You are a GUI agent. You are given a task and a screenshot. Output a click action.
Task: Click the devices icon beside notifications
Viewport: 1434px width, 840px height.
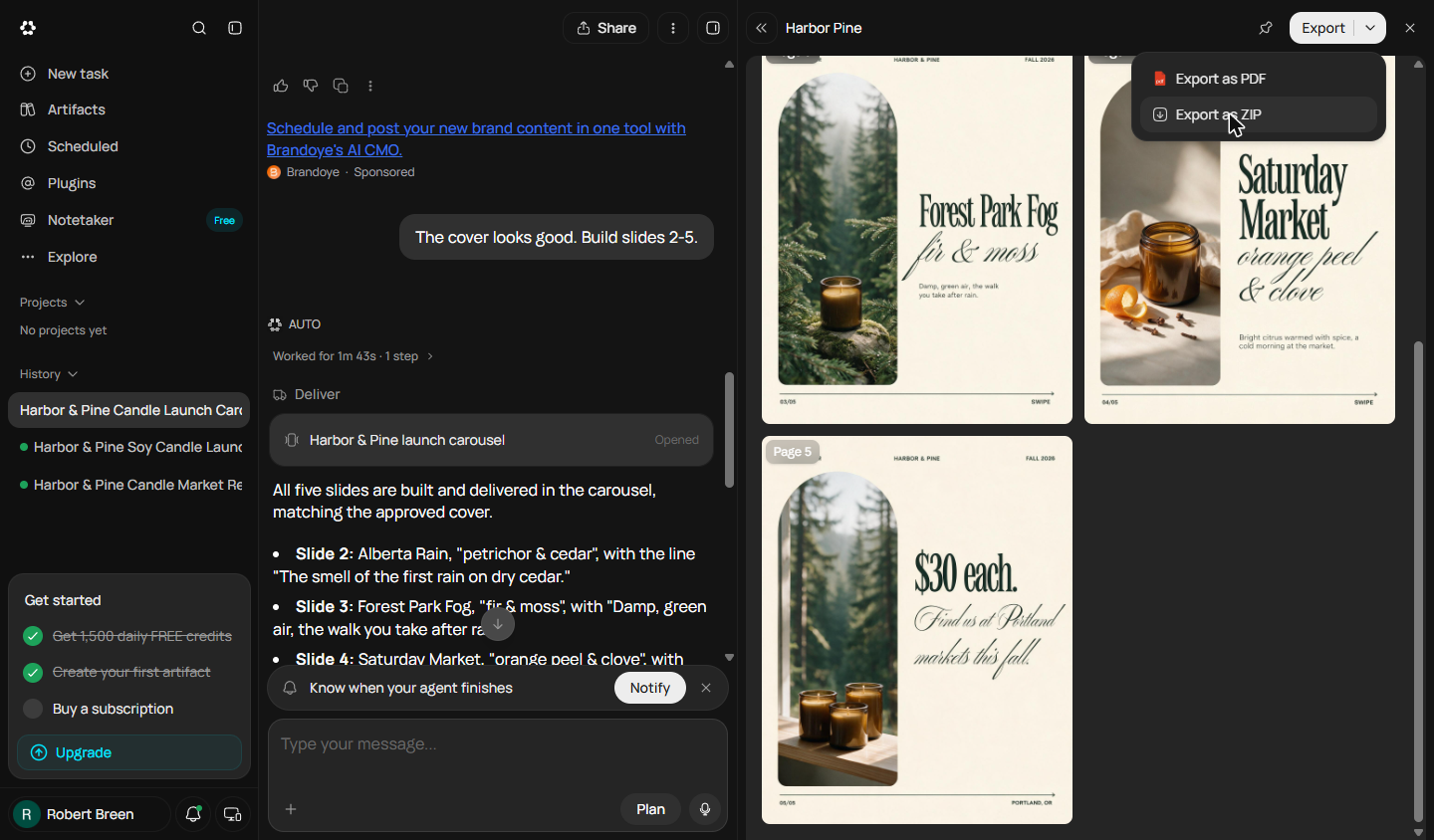point(233,814)
